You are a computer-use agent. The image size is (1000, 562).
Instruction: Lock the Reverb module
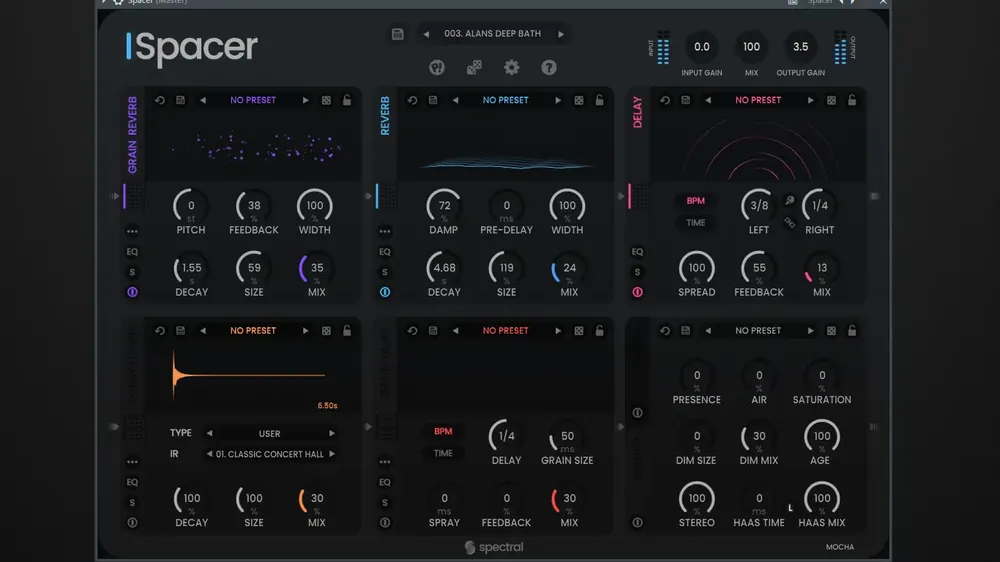pos(599,100)
